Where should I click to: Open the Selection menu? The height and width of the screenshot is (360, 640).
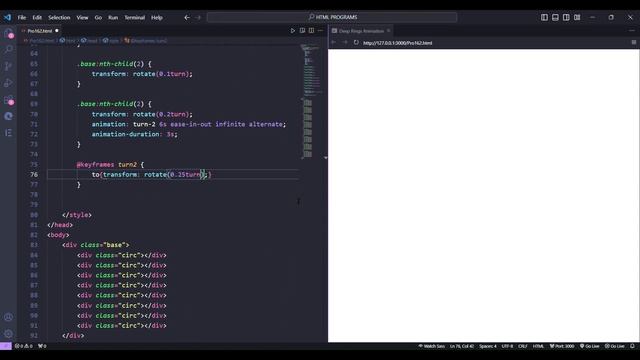[x=59, y=18]
